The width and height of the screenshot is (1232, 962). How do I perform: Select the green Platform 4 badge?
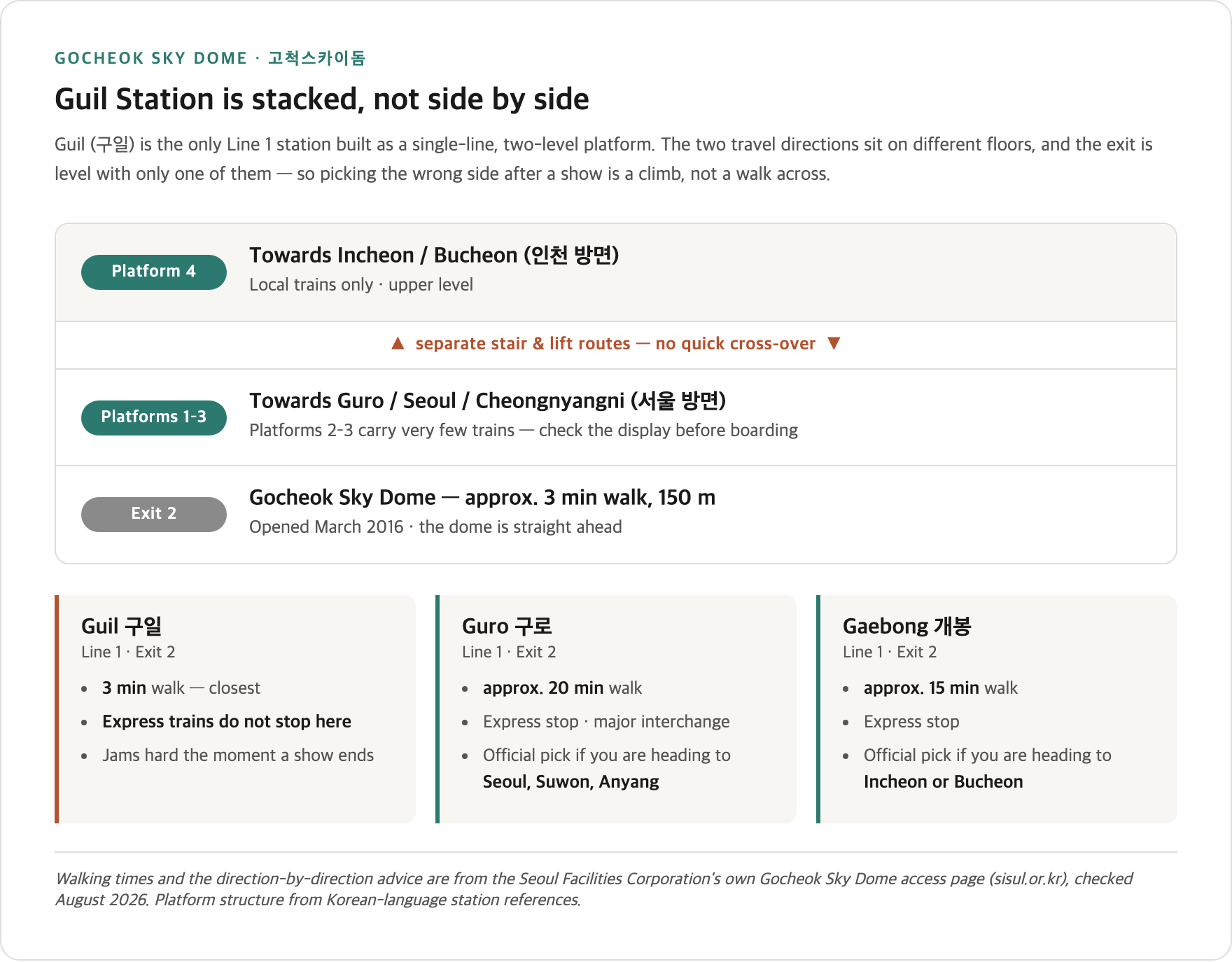154,272
